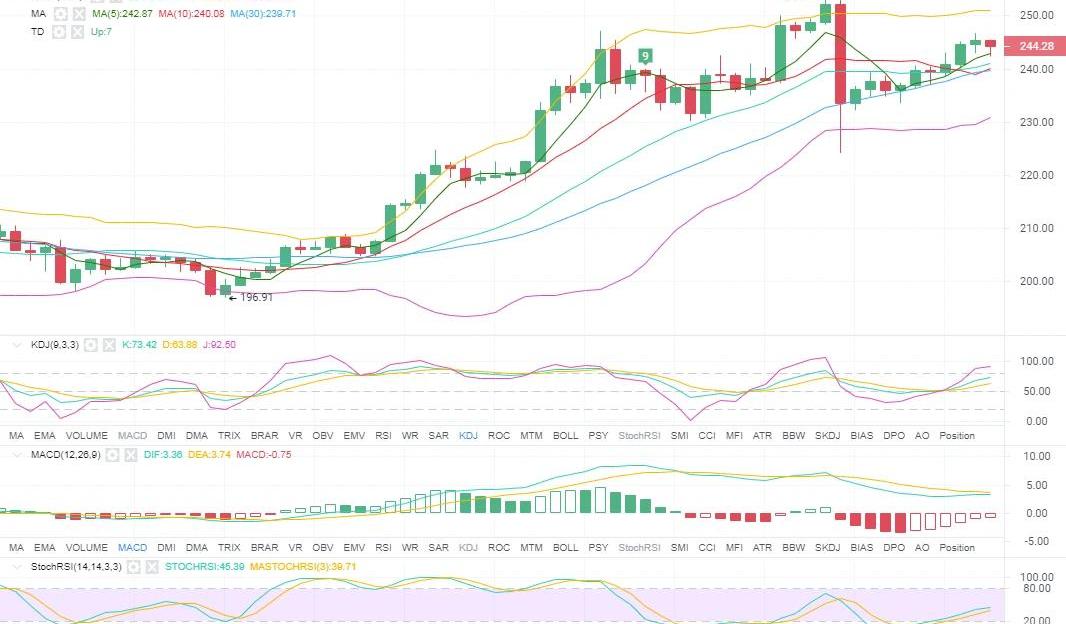Select DPO tab in the MACD panel's tab row
1066x624 pixels.
tap(894, 548)
